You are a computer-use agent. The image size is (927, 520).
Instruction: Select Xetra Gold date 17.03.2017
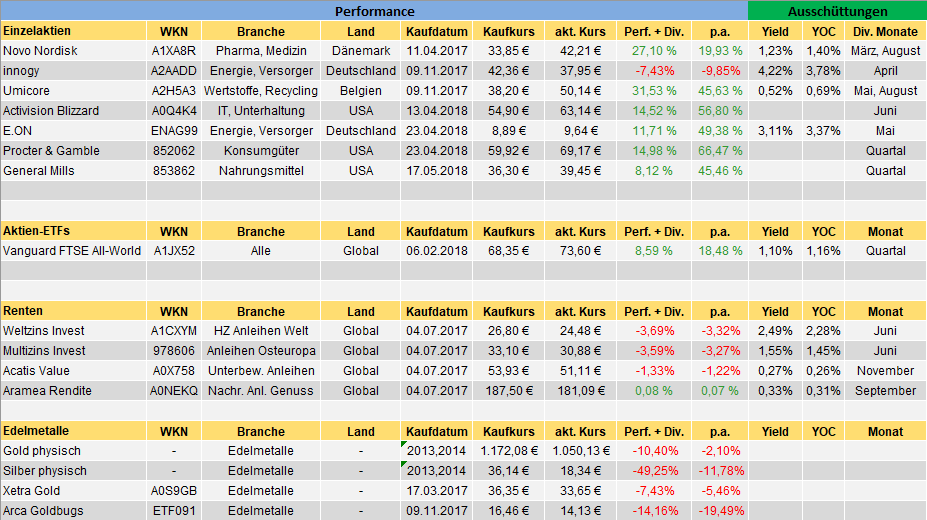pyautogui.click(x=436, y=491)
